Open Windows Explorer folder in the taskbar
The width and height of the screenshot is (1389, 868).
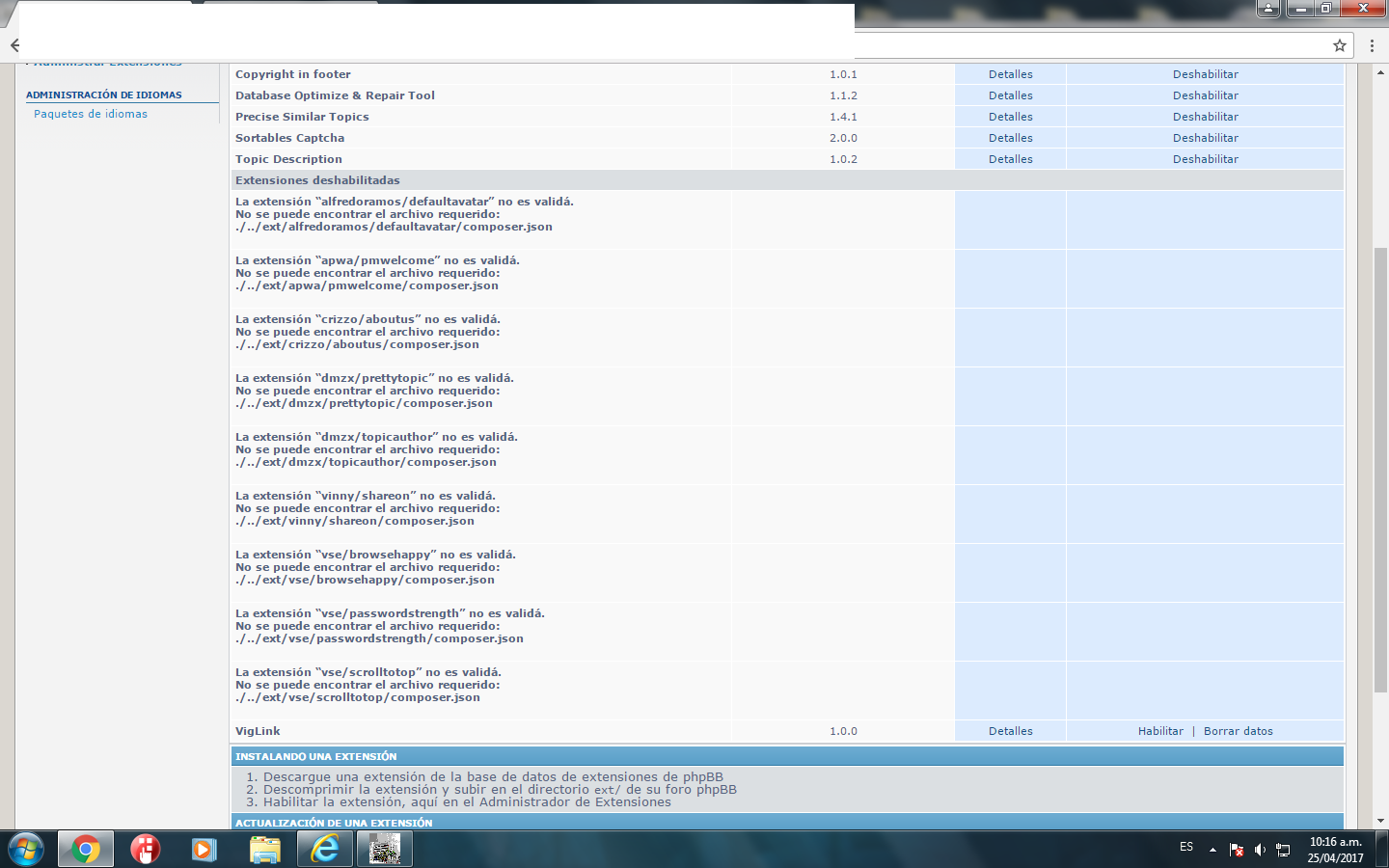(x=264, y=849)
